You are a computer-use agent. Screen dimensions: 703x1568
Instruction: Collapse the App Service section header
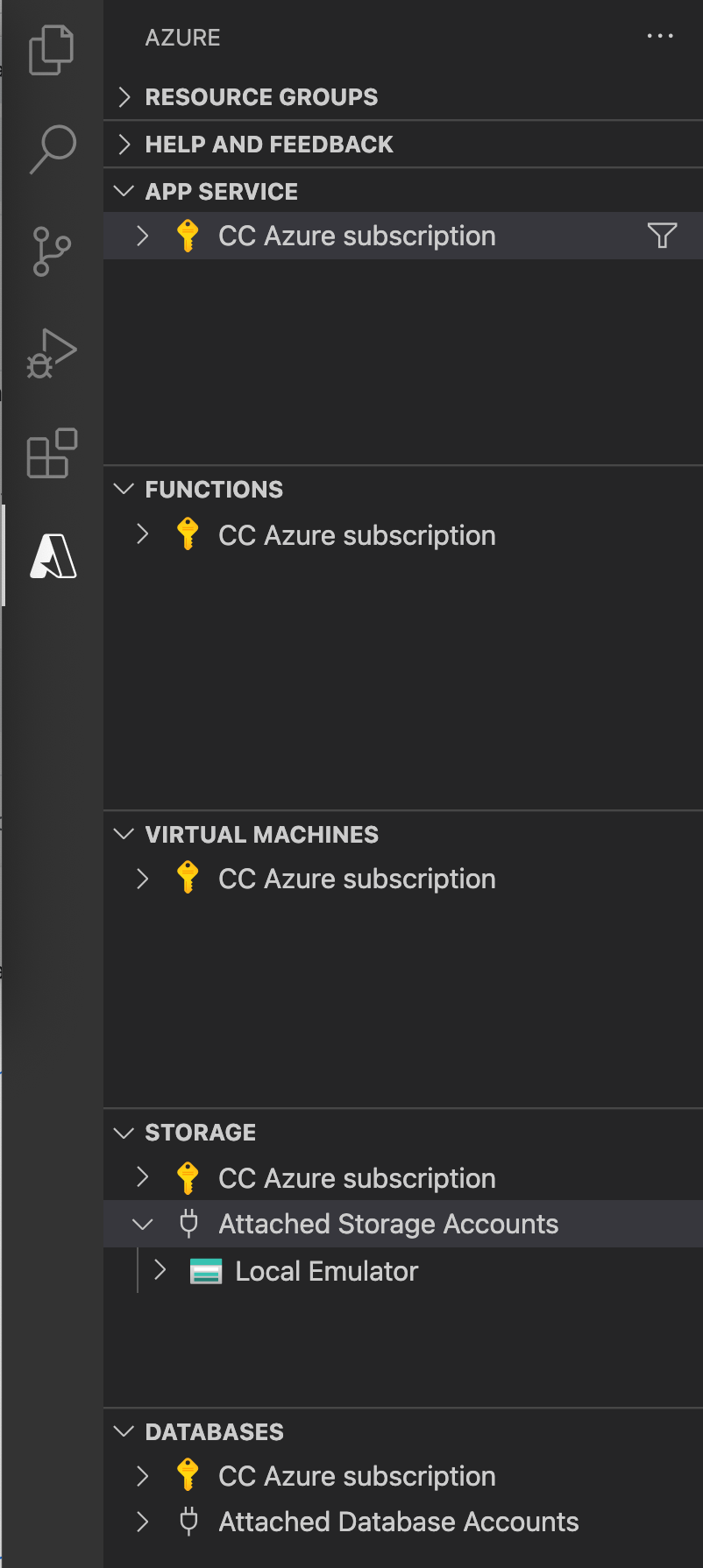(x=124, y=191)
